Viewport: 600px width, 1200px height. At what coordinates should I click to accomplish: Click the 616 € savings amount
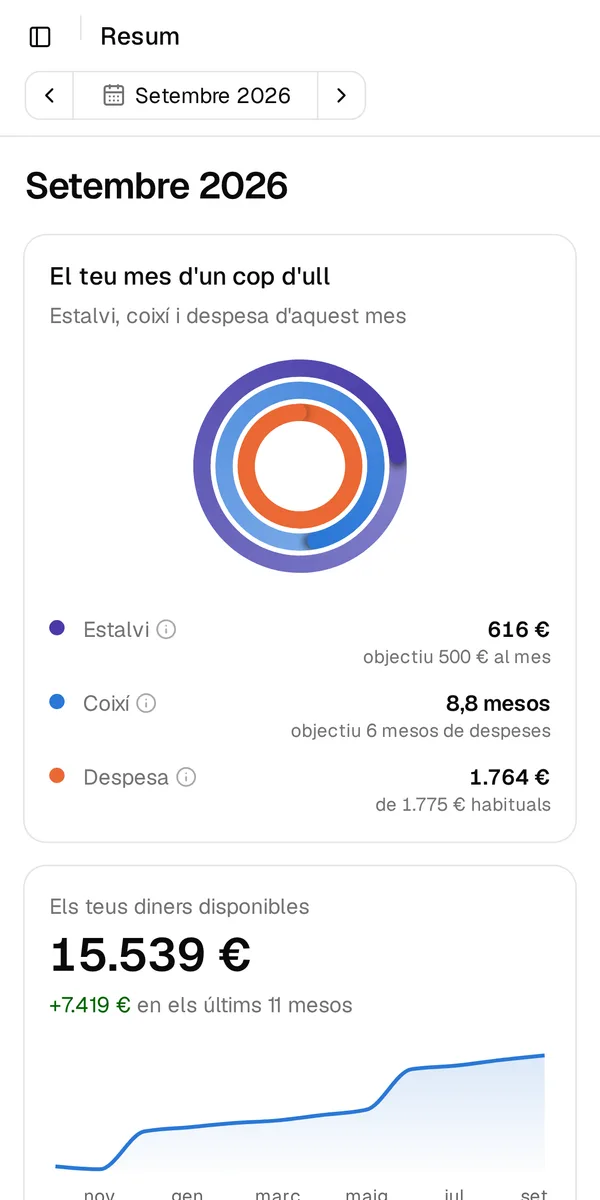click(x=519, y=630)
